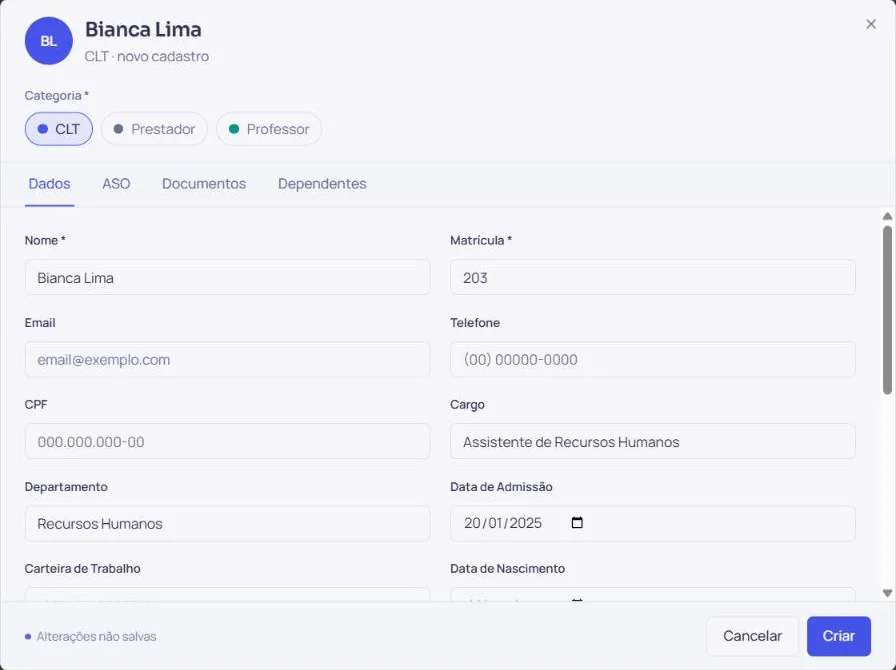Image resolution: width=896 pixels, height=670 pixels.
Task: Select the Prestador category chip
Action: tap(154, 129)
